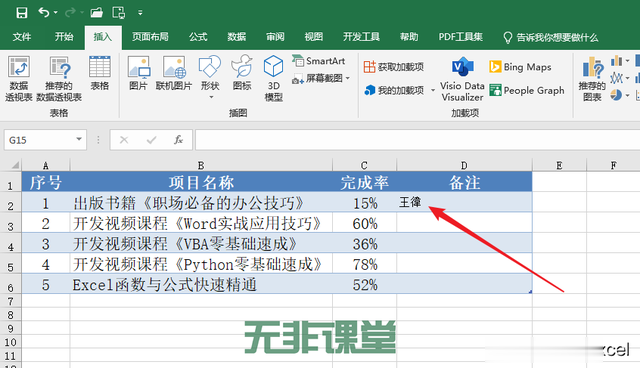The image size is (640, 368).
Task: Insert 联机图片 online picture
Action: pos(174,73)
